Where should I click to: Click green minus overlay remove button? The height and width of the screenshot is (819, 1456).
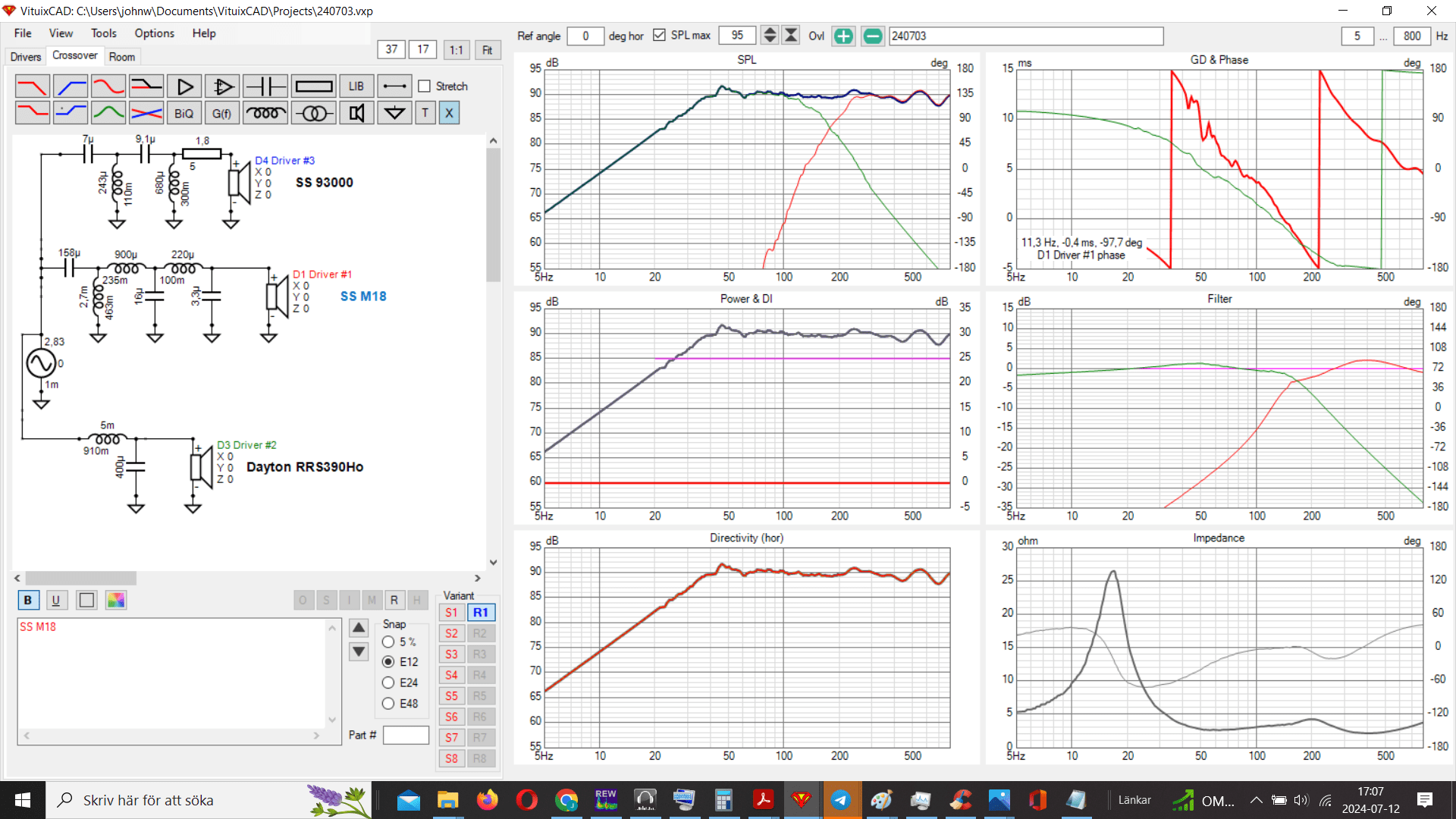[873, 36]
